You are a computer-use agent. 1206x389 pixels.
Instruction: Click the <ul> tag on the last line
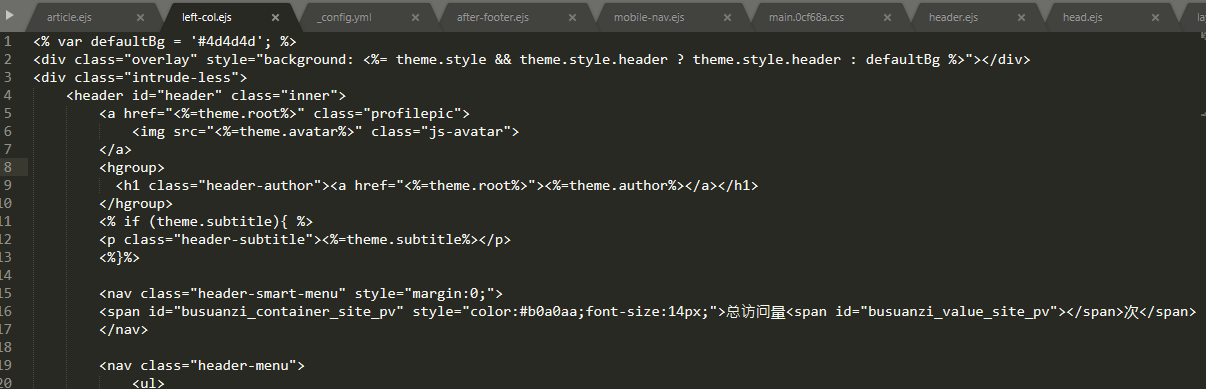pyautogui.click(x=148, y=382)
